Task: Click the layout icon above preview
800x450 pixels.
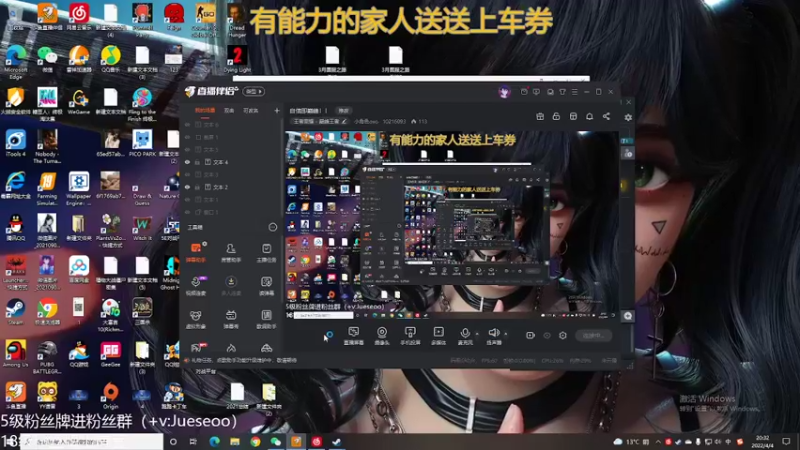Action: point(573,117)
